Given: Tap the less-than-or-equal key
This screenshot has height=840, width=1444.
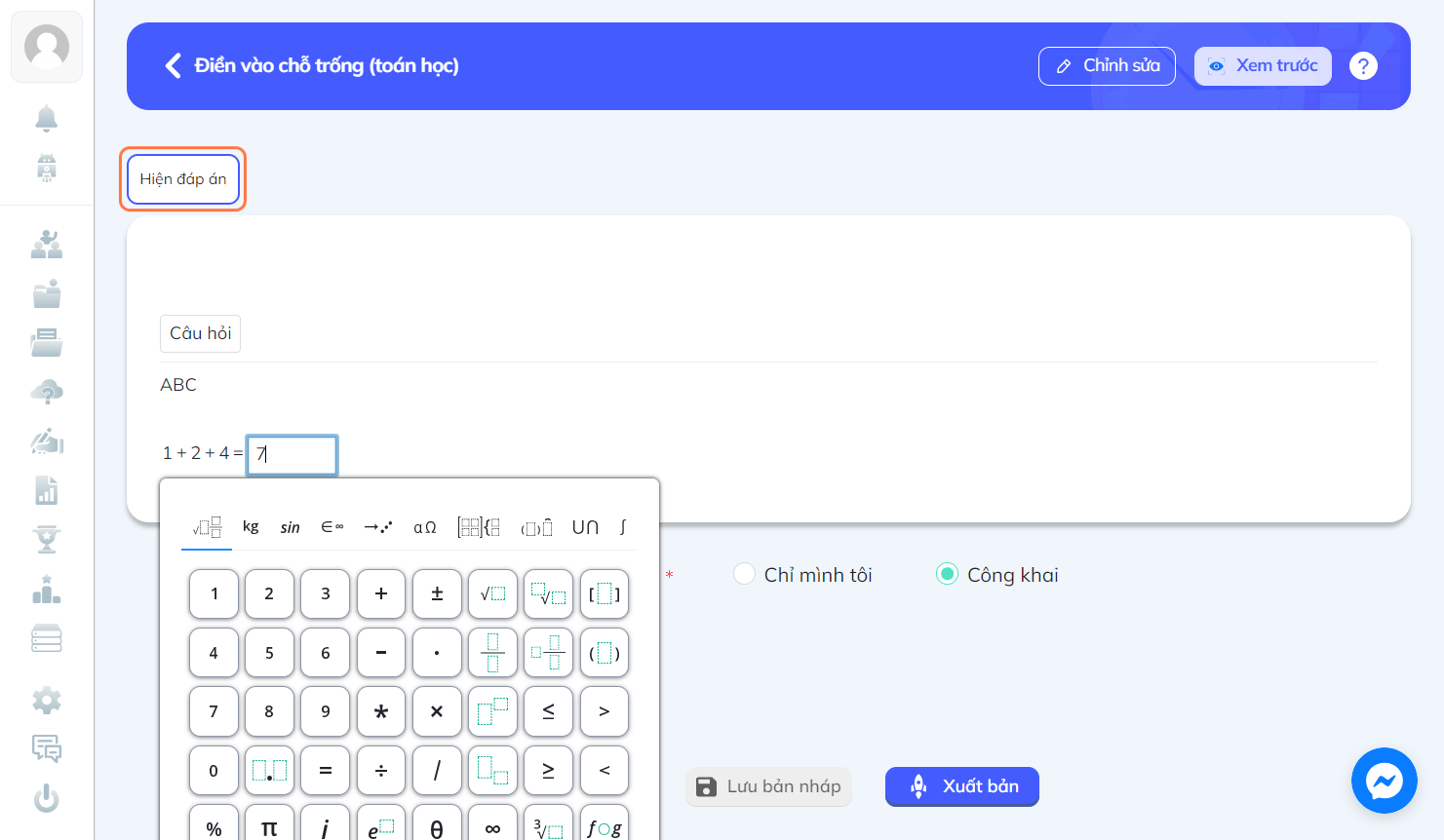Looking at the screenshot, I should [x=548, y=711].
